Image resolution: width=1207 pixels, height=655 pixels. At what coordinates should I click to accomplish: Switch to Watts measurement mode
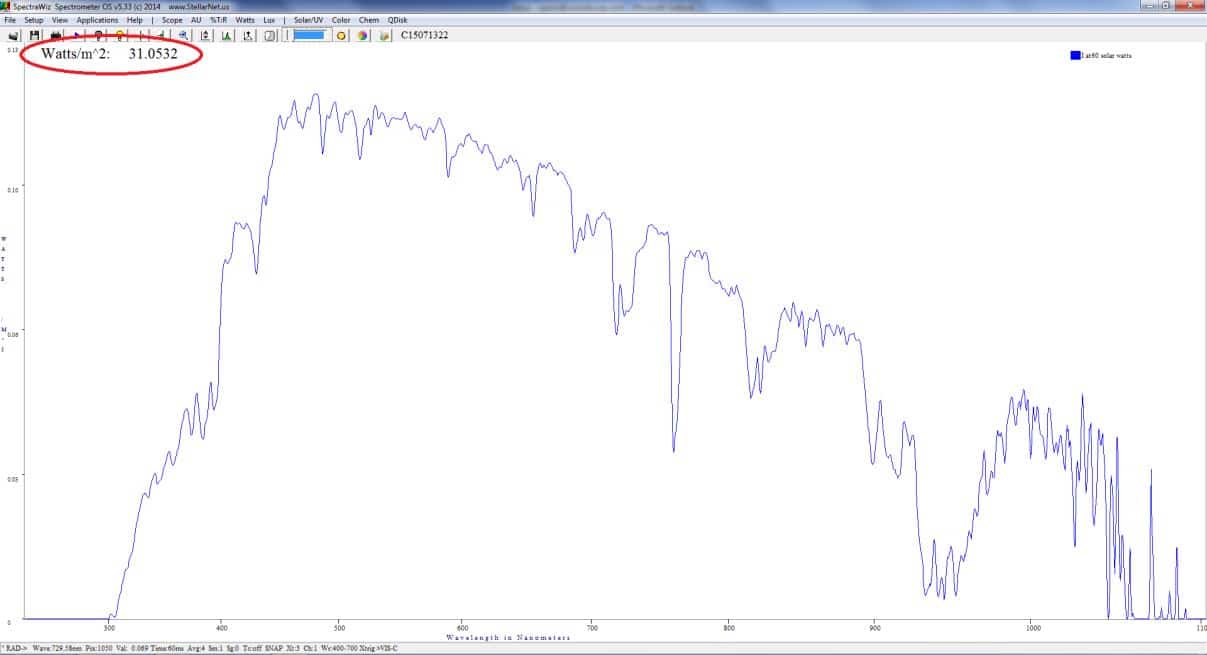pos(245,20)
